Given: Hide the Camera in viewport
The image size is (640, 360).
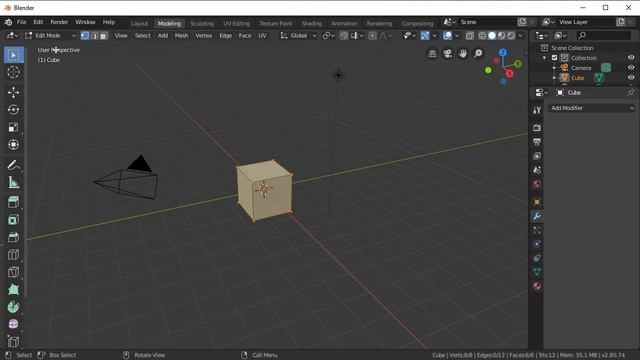Looking at the screenshot, I should [x=631, y=68].
